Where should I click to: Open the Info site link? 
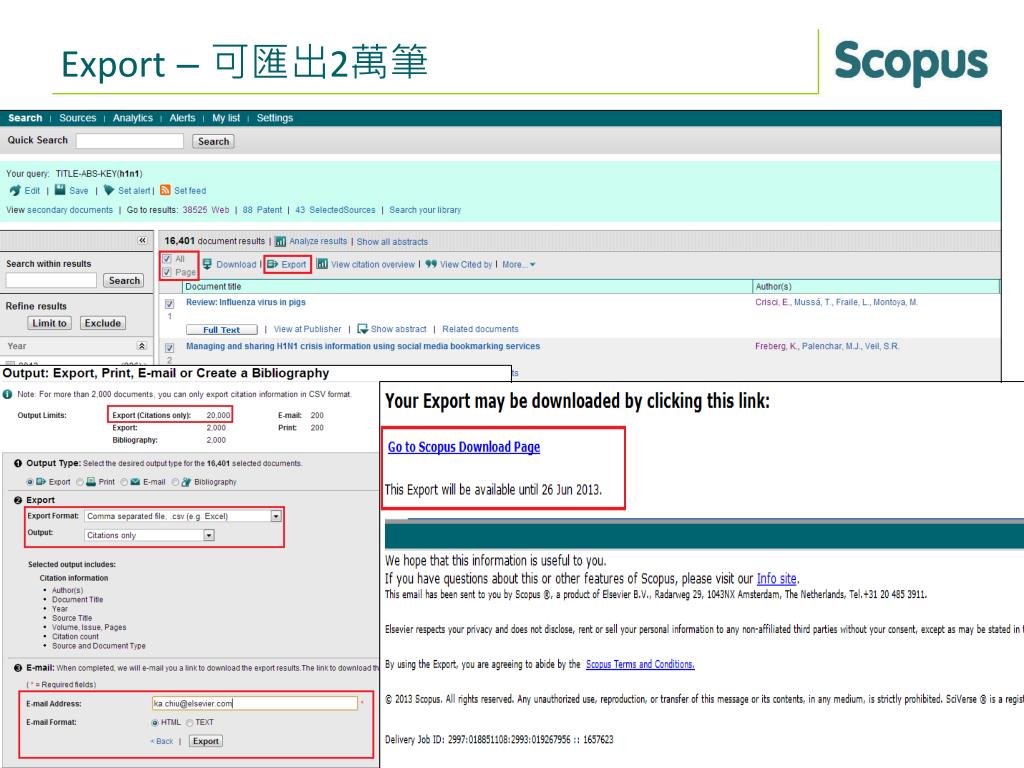(x=776, y=579)
